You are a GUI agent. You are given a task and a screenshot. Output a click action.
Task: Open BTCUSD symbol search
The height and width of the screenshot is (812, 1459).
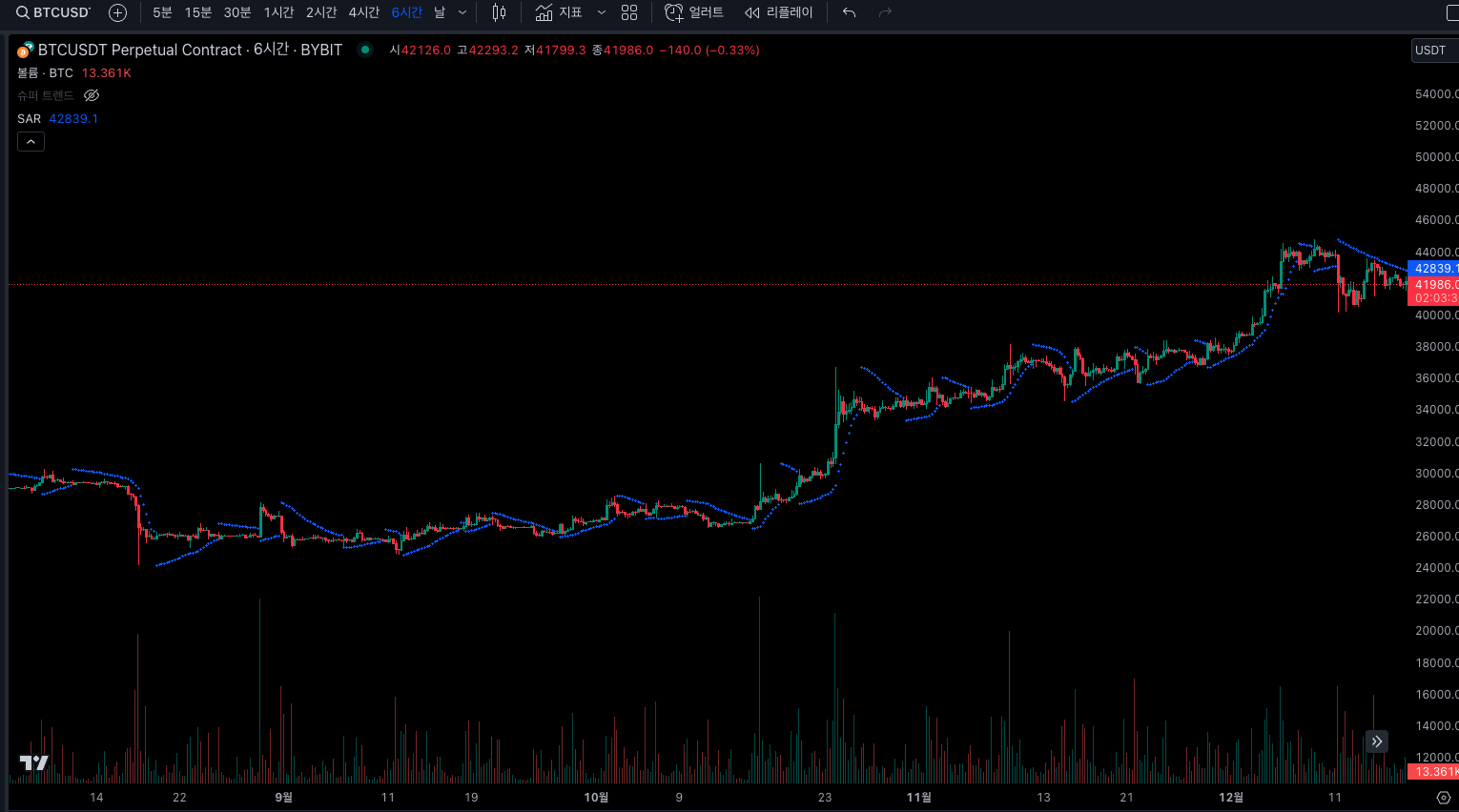[x=53, y=12]
